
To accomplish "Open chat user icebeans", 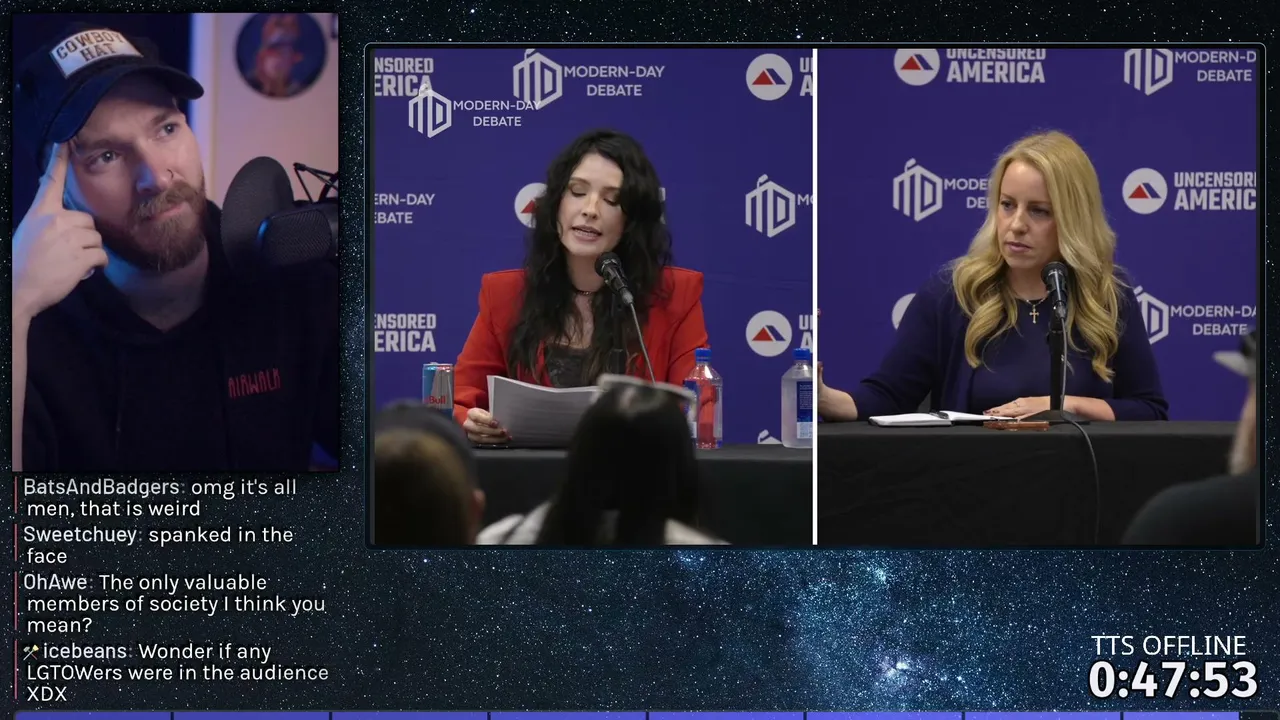I will coord(86,652).
